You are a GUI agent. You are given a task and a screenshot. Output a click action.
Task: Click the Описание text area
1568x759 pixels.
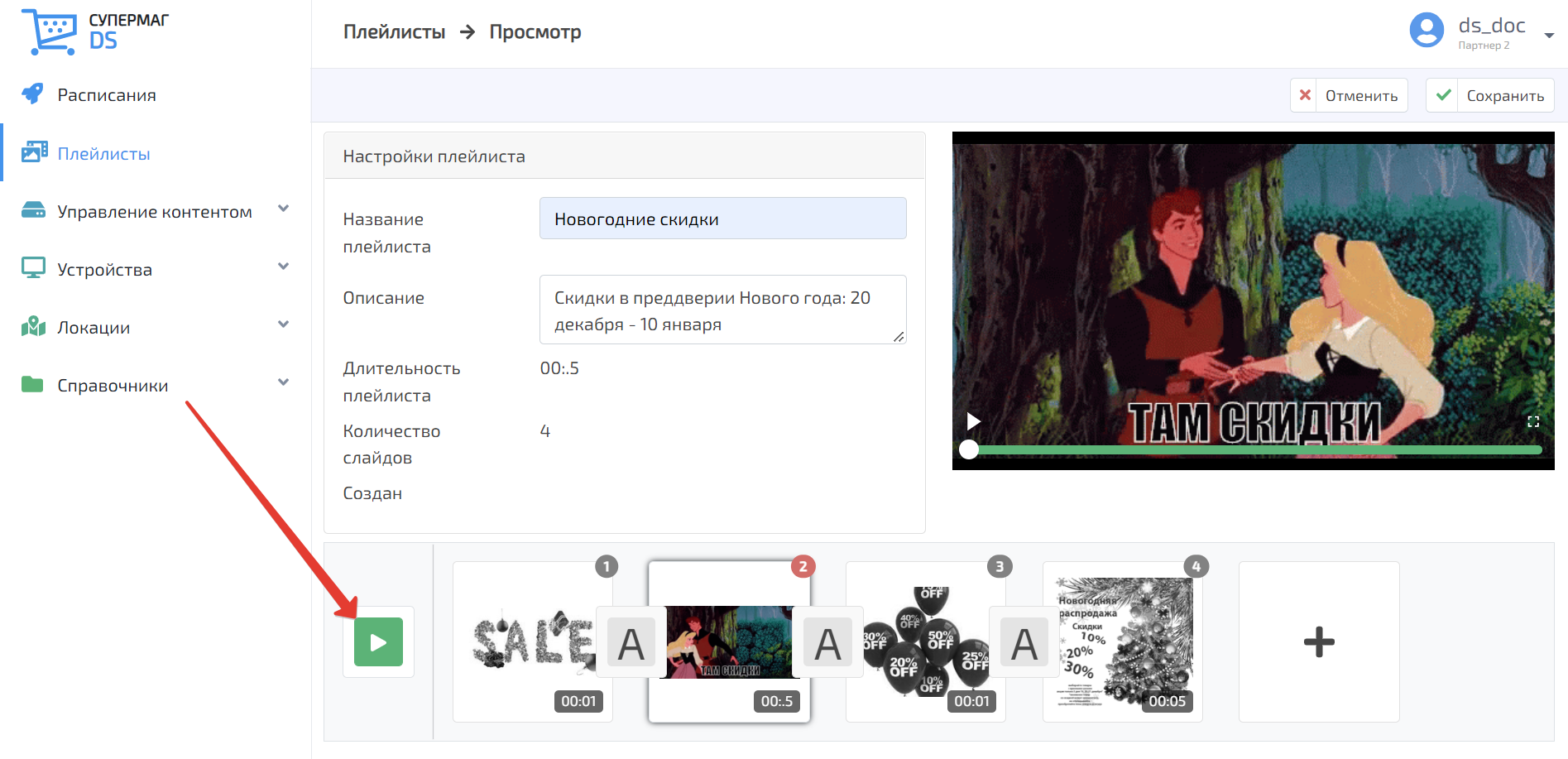723,310
